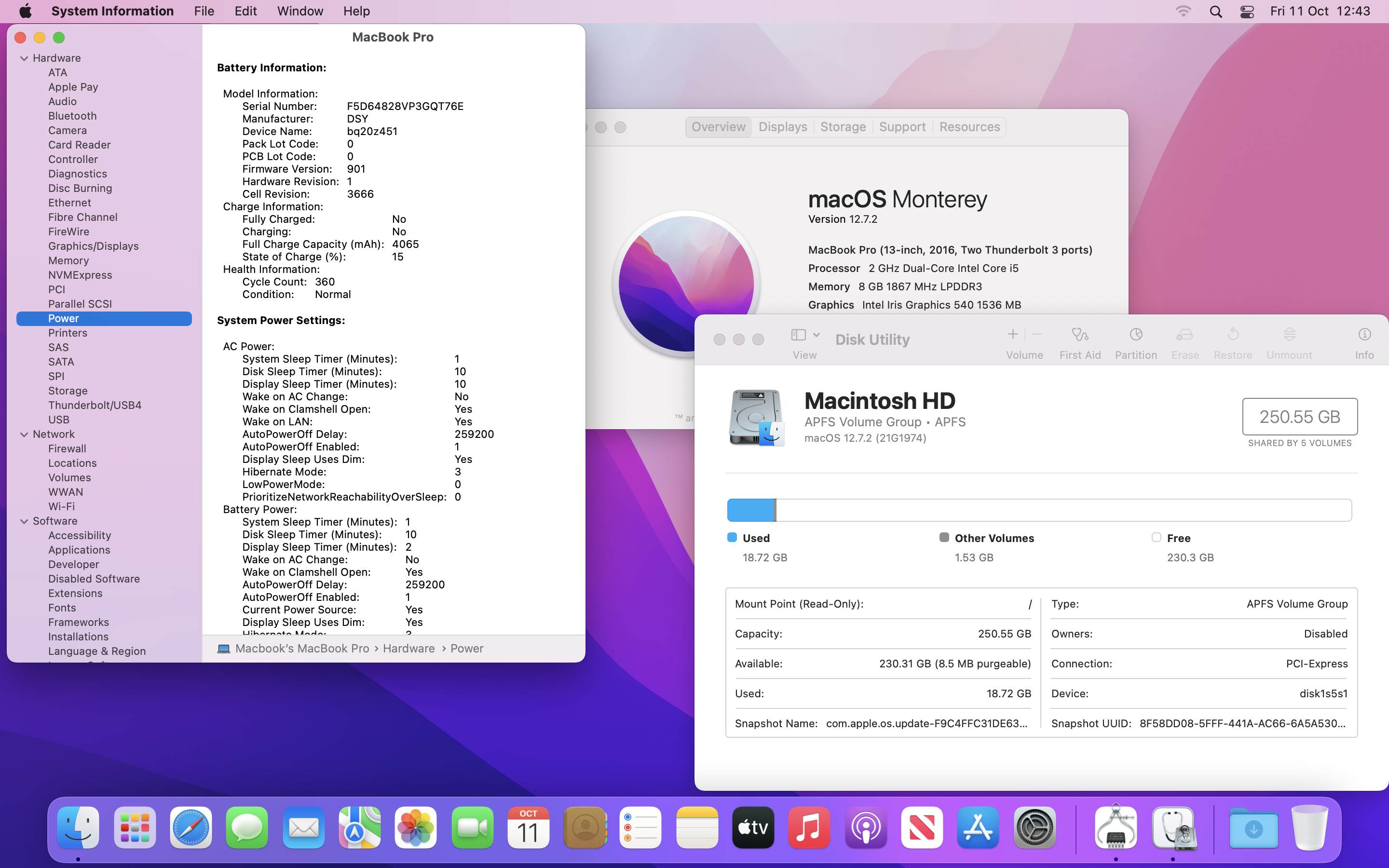The height and width of the screenshot is (868, 1389).
Task: Open Wi-Fi status in menu bar
Action: [1183, 11]
